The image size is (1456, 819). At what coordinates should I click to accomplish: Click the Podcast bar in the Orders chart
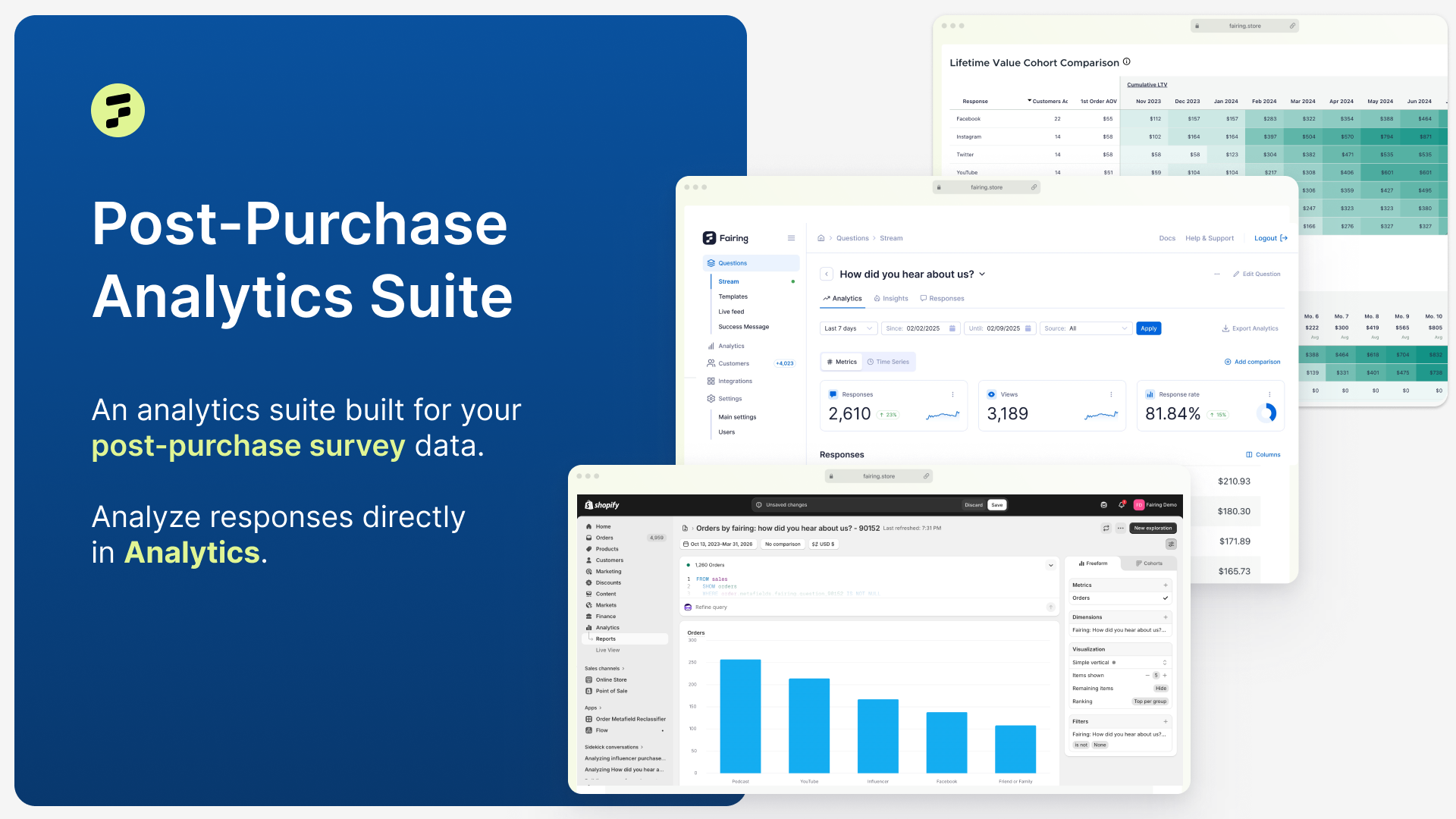click(x=740, y=716)
